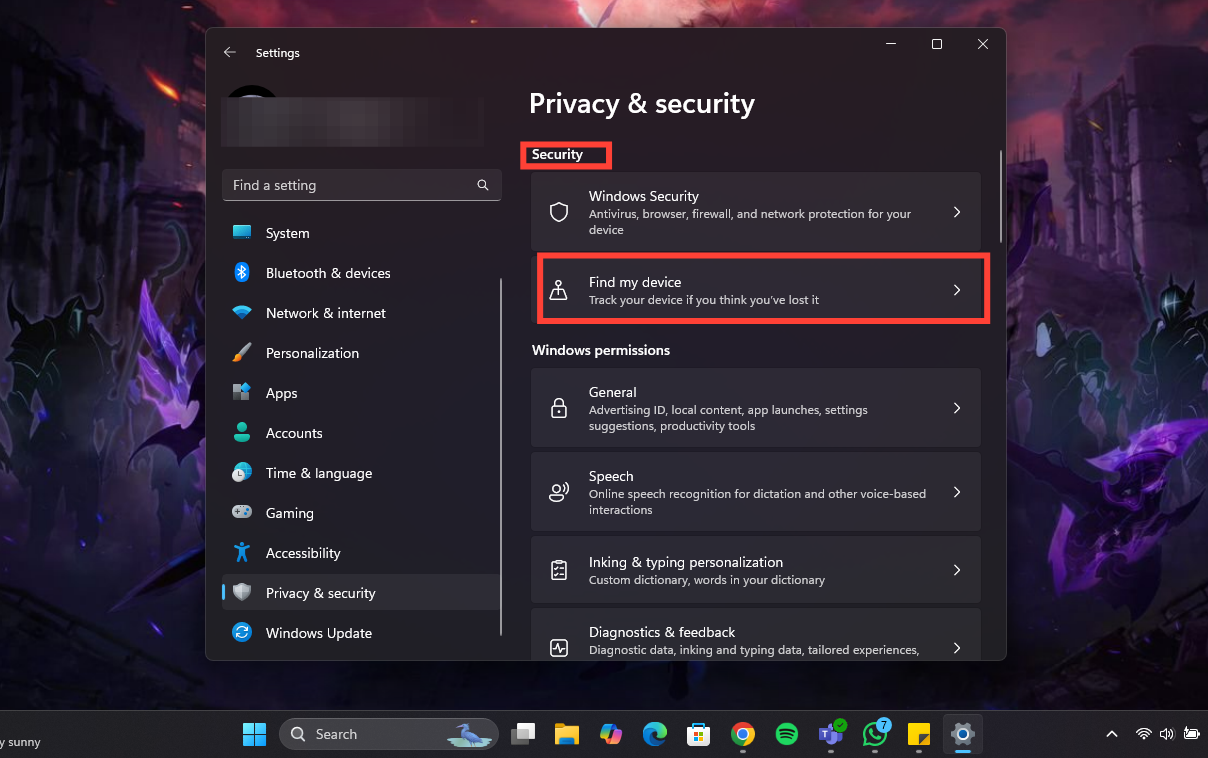Click the Find my device locator icon
The width and height of the screenshot is (1208, 758).
[559, 290]
